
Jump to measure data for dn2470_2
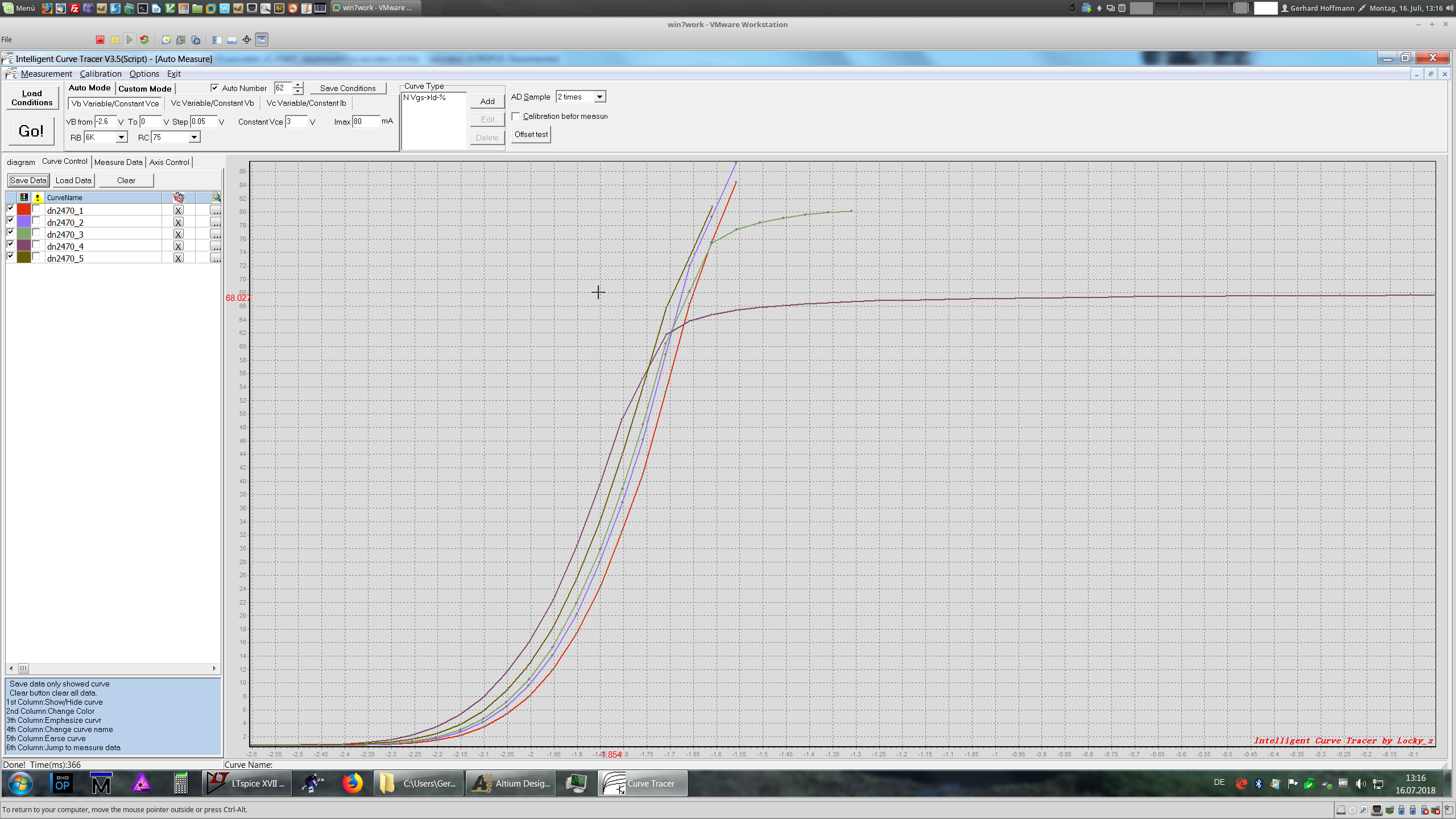(x=216, y=222)
